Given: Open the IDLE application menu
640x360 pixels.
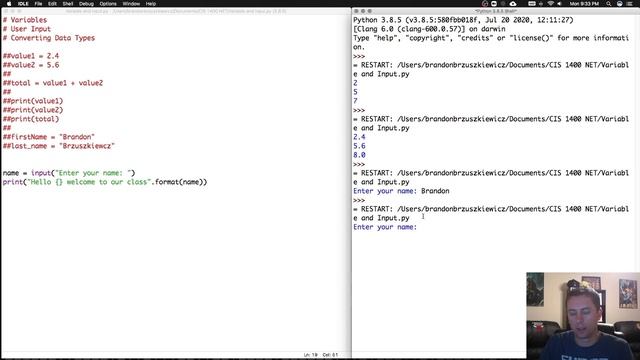Looking at the screenshot, I should 23,4.
